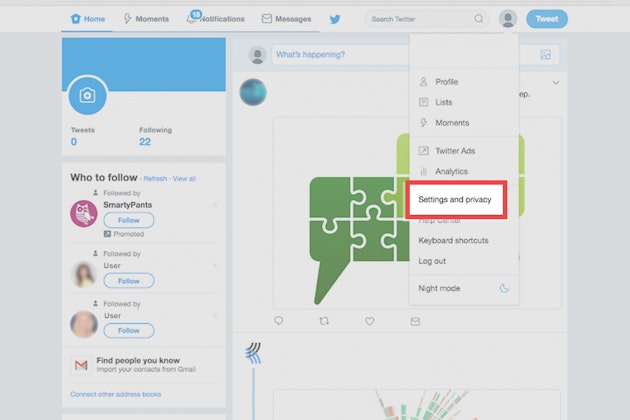The width and height of the screenshot is (630, 420).
Task: Click the Moments lightning icon in menu
Action: coord(423,123)
